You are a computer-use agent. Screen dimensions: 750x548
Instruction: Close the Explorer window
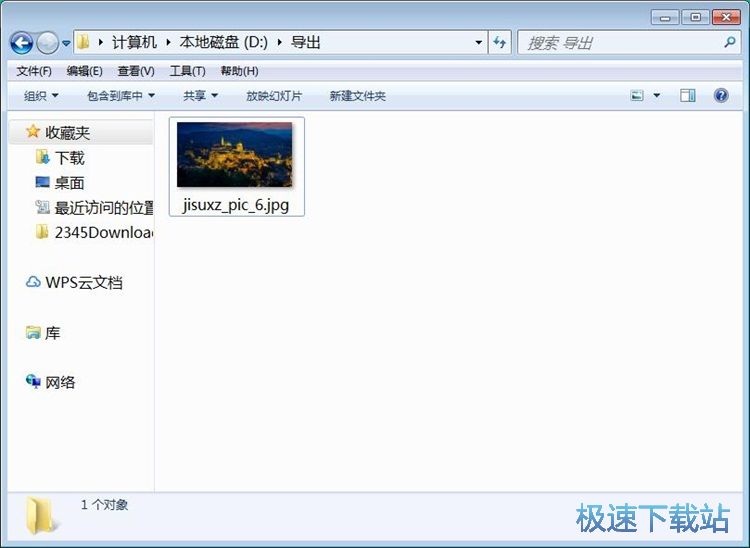(x=726, y=18)
